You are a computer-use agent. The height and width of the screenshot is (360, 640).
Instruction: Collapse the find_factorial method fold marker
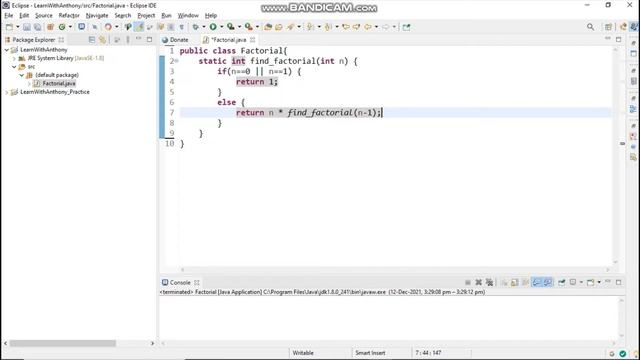click(177, 61)
